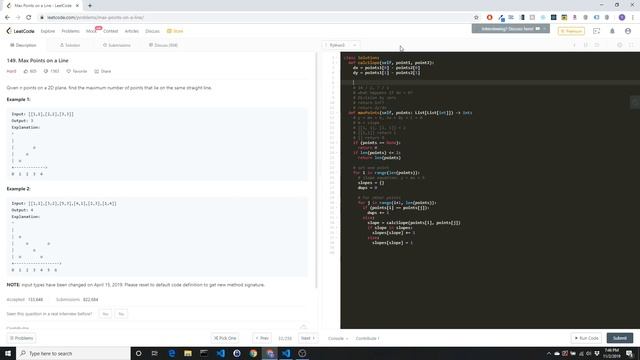Go to the Next problem
The image size is (640, 360).
[308, 338]
